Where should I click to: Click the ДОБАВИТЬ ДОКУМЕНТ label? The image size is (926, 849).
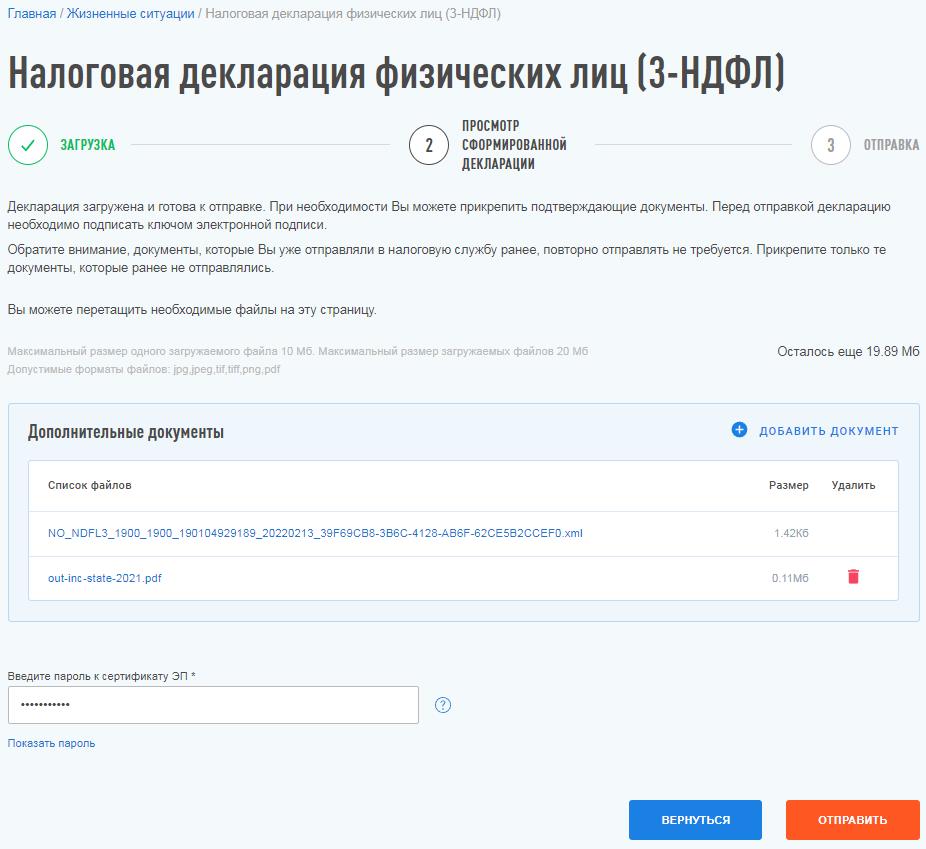[x=828, y=431]
